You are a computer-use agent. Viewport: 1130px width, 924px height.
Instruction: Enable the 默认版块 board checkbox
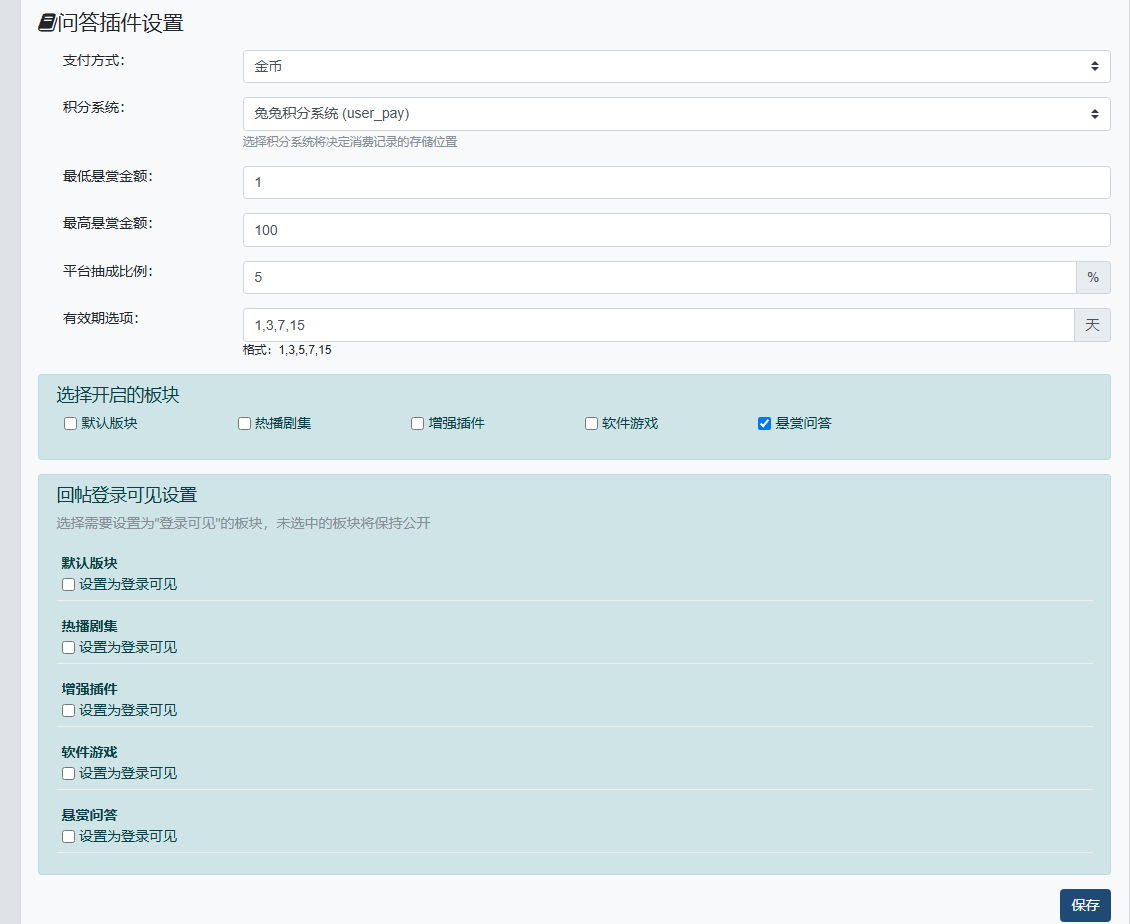[71, 424]
